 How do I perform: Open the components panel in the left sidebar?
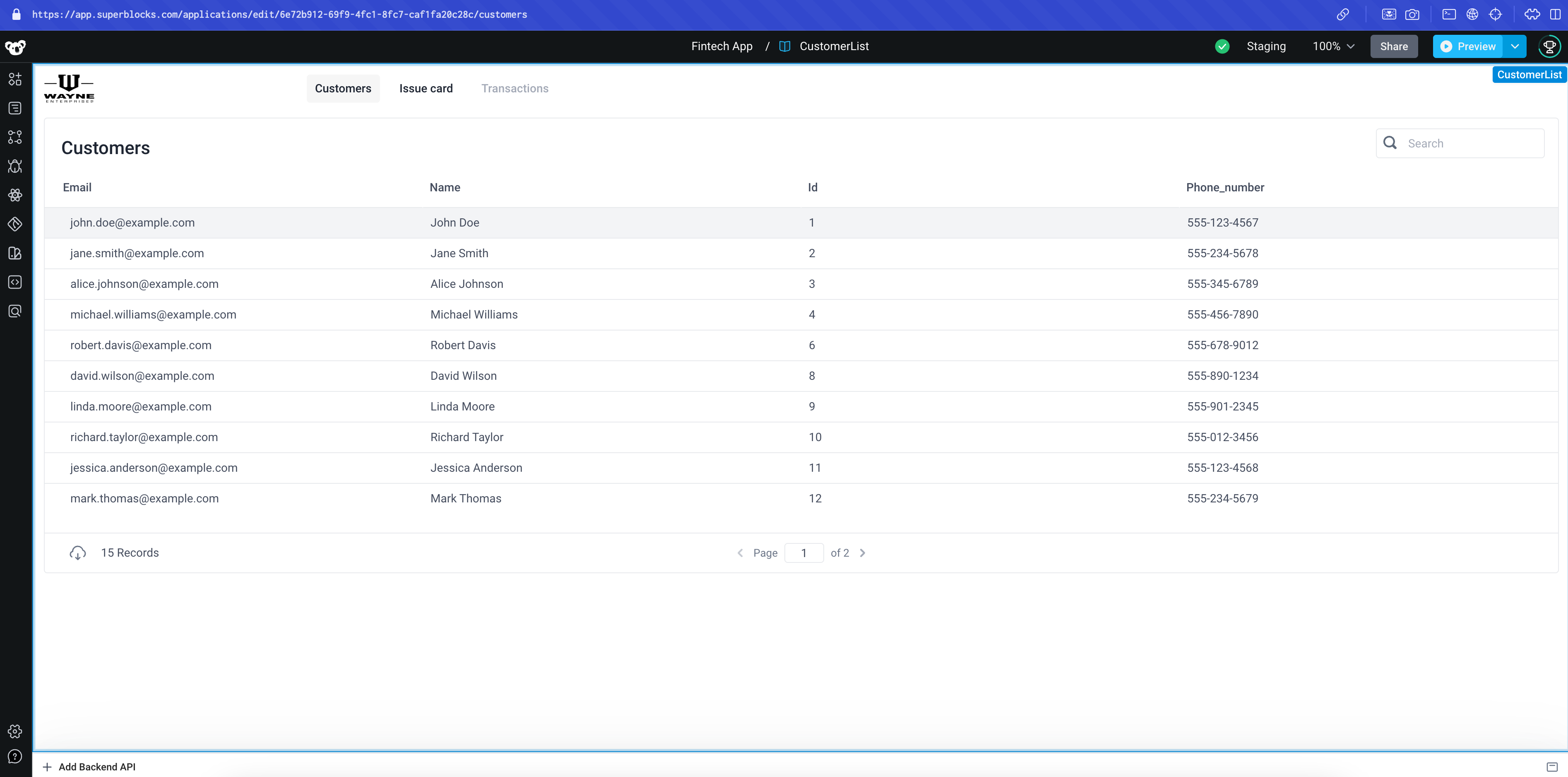(14, 79)
